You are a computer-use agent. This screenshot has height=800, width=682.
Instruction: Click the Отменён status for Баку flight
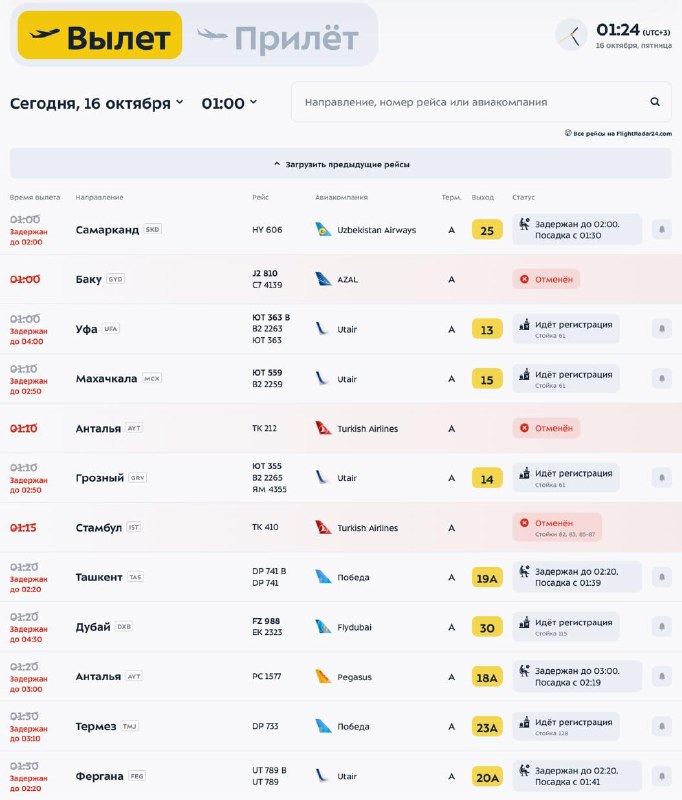(x=546, y=279)
